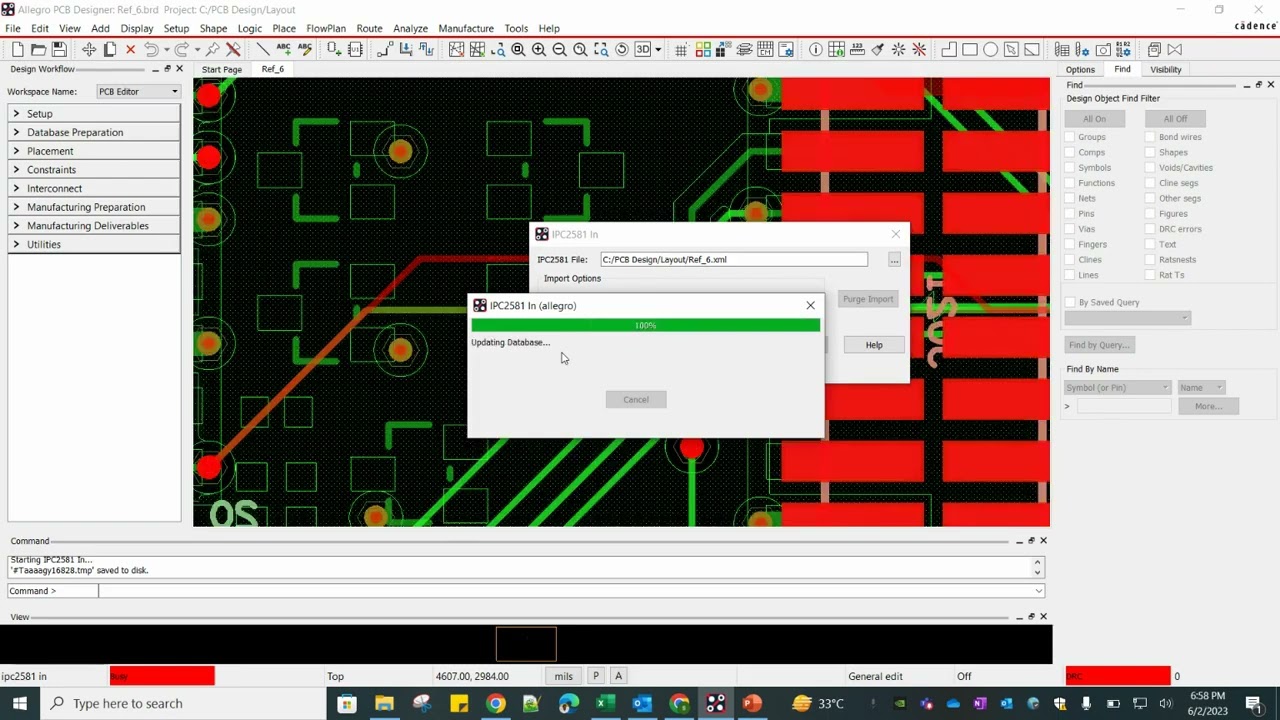This screenshot has width=1280, height=720.
Task: Select the Add Rectangle shape tool
Action: [x=970, y=49]
